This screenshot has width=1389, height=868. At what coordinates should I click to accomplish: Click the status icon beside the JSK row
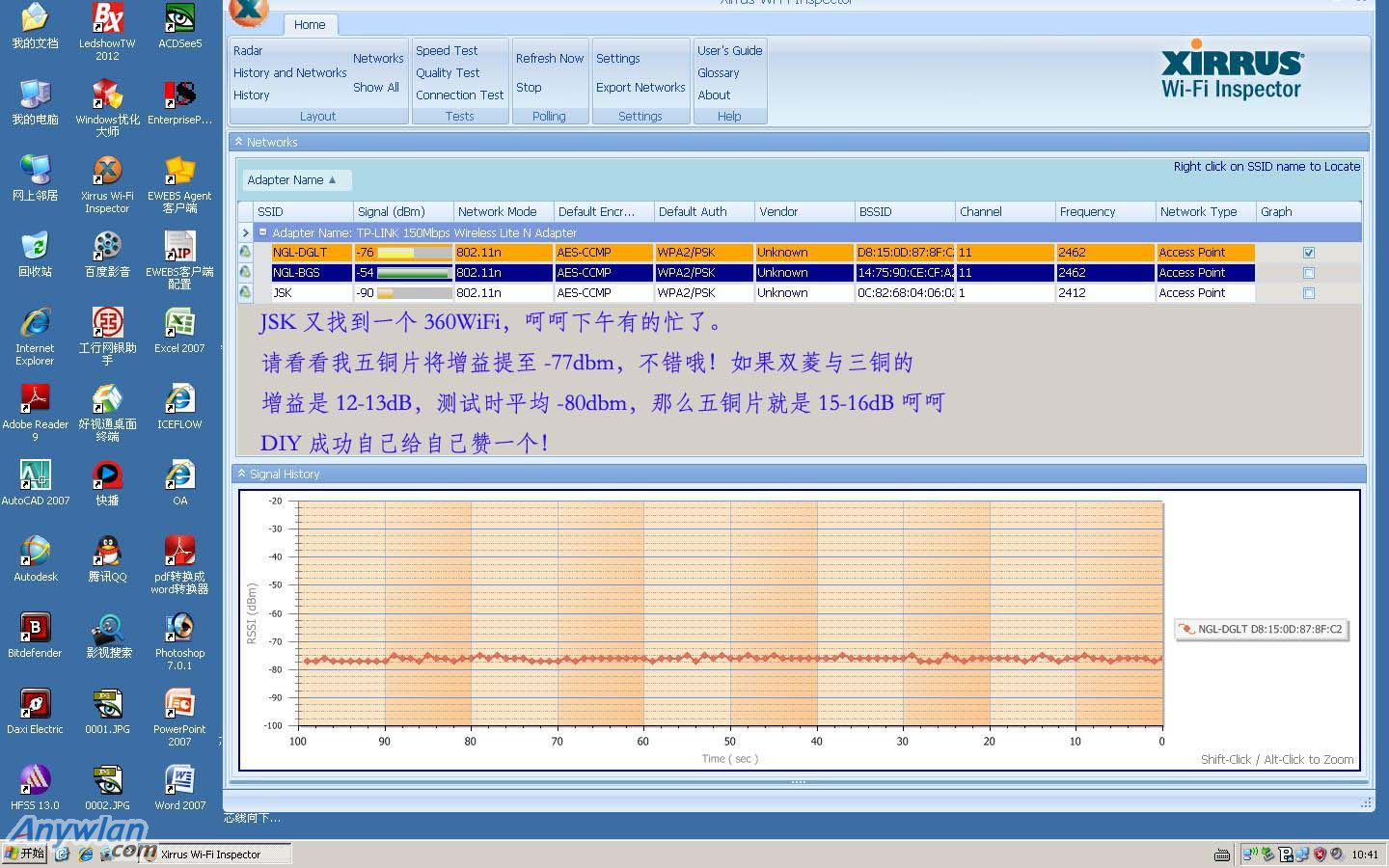click(246, 292)
